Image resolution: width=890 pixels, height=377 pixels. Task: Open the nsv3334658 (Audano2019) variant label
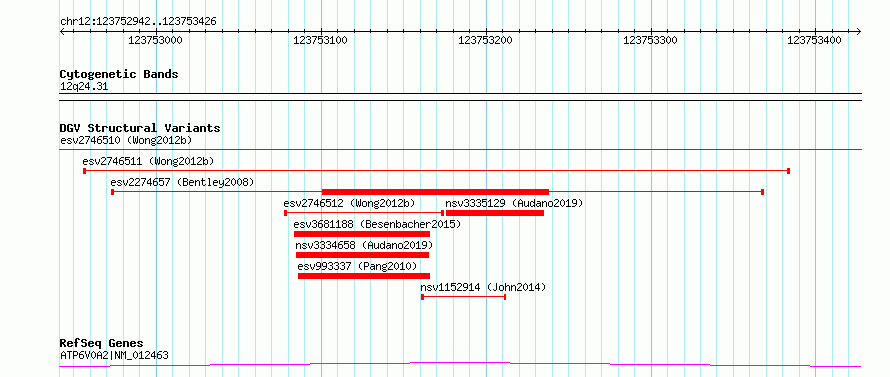364,245
